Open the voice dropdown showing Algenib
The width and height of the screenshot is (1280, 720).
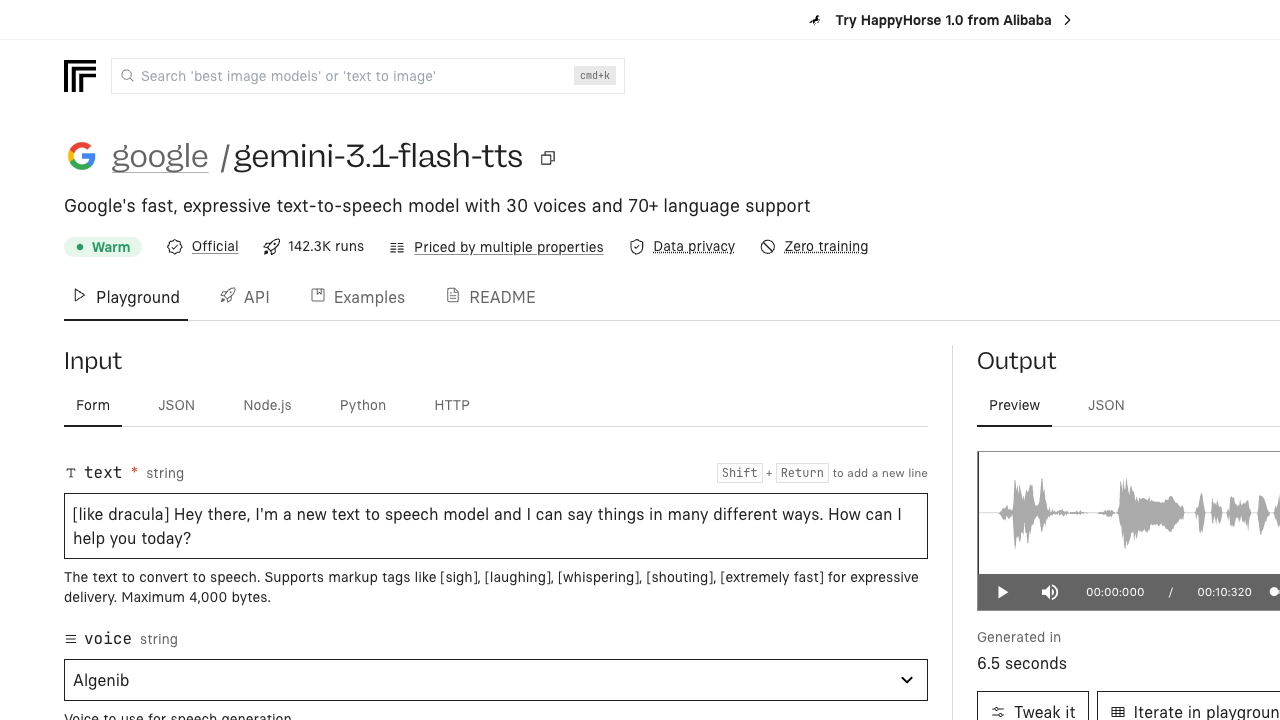click(x=496, y=680)
